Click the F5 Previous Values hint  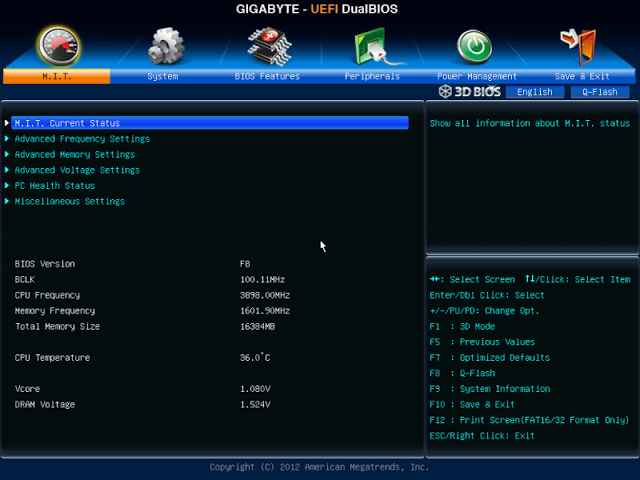pyautogui.click(x=482, y=342)
